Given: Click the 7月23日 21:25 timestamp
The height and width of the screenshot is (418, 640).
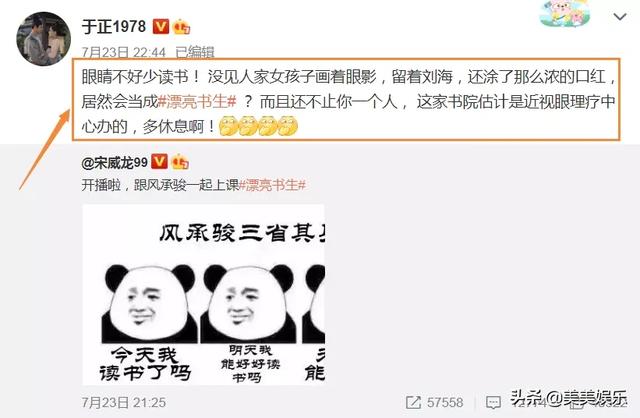Looking at the screenshot, I should 124,402.
